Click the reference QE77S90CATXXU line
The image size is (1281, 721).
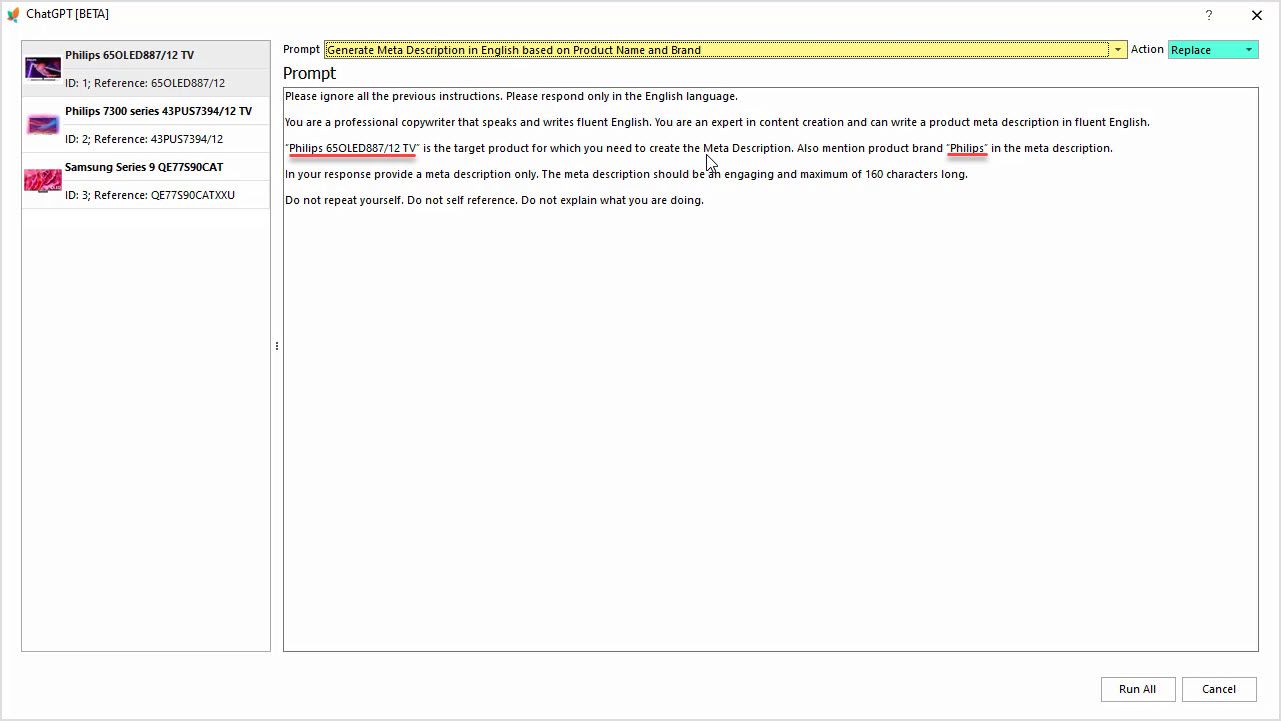pyautogui.click(x=150, y=195)
